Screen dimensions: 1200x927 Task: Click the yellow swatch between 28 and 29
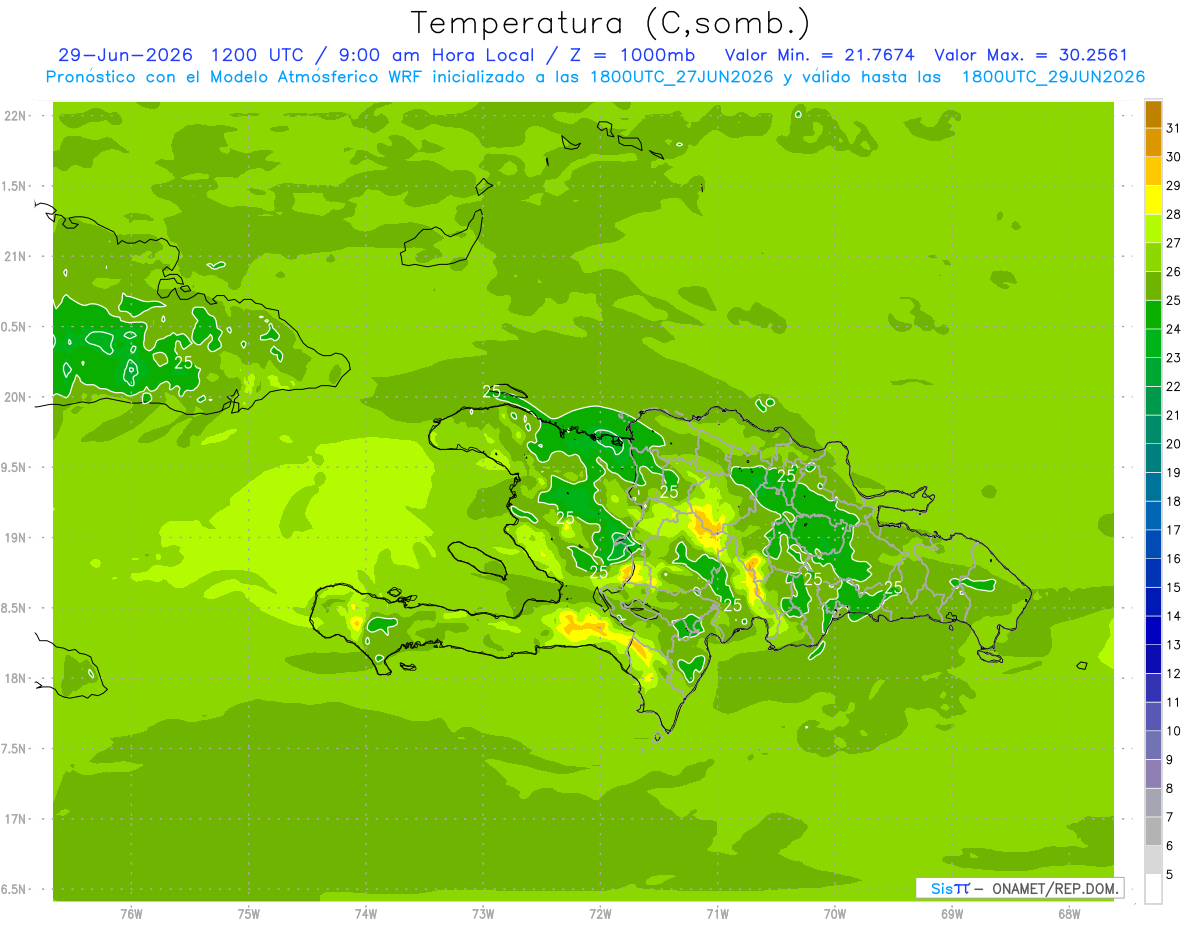coord(1153,200)
